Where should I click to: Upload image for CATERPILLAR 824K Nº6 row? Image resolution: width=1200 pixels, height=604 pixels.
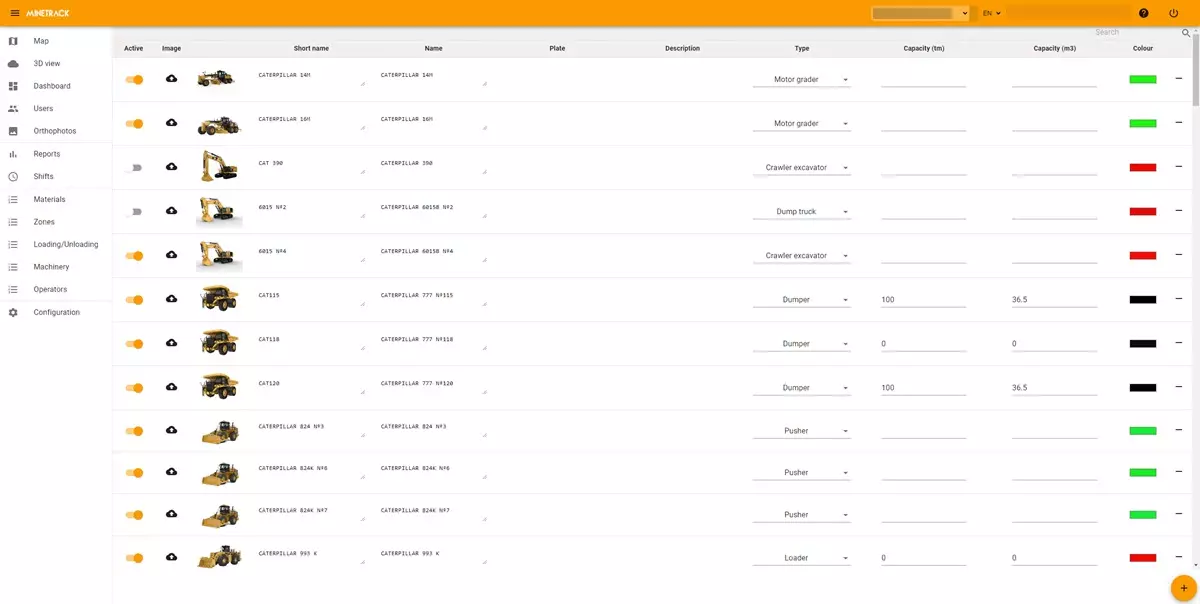coord(171,472)
